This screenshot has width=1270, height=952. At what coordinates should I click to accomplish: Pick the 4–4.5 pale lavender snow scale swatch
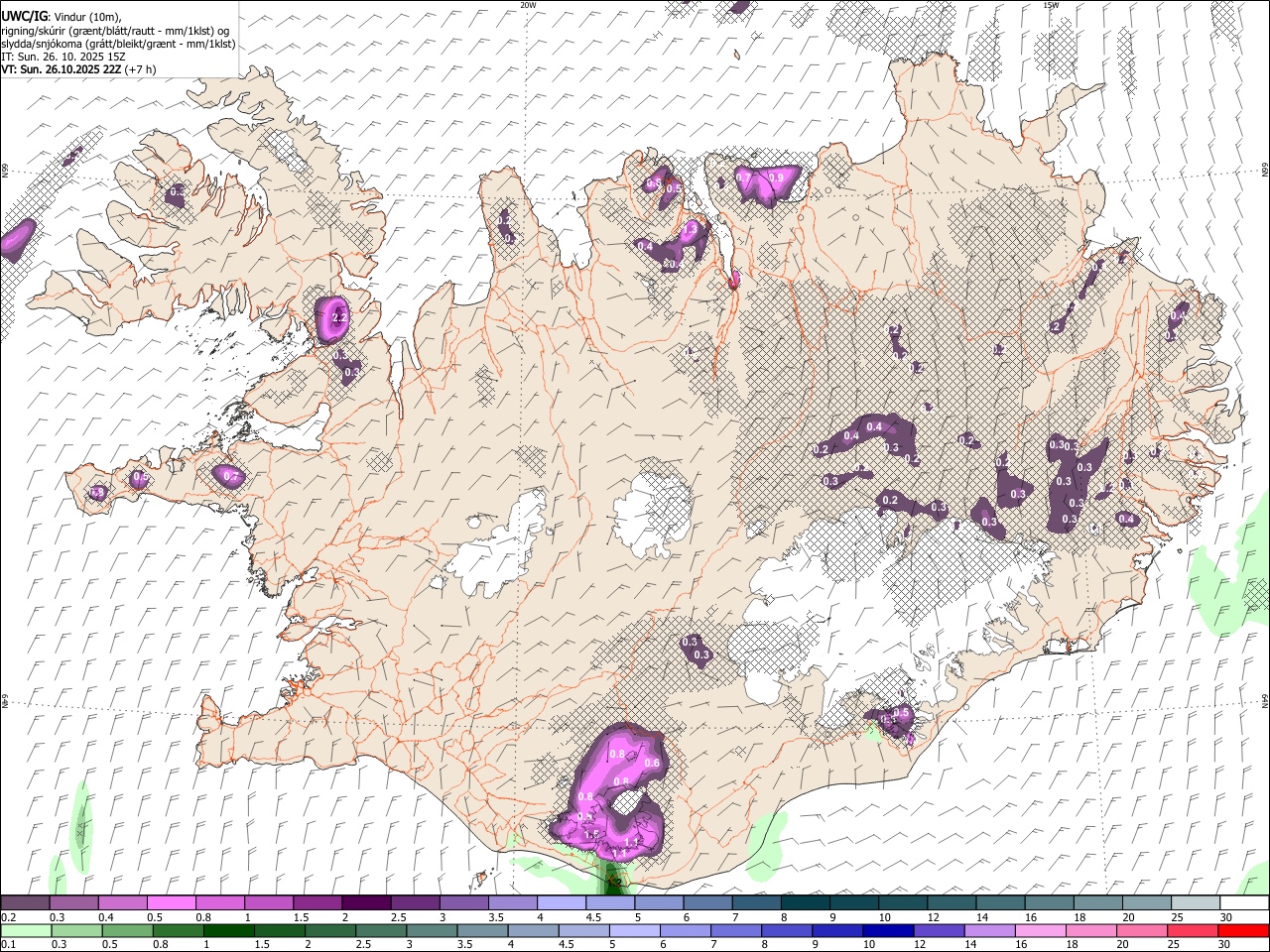[x=561, y=903]
